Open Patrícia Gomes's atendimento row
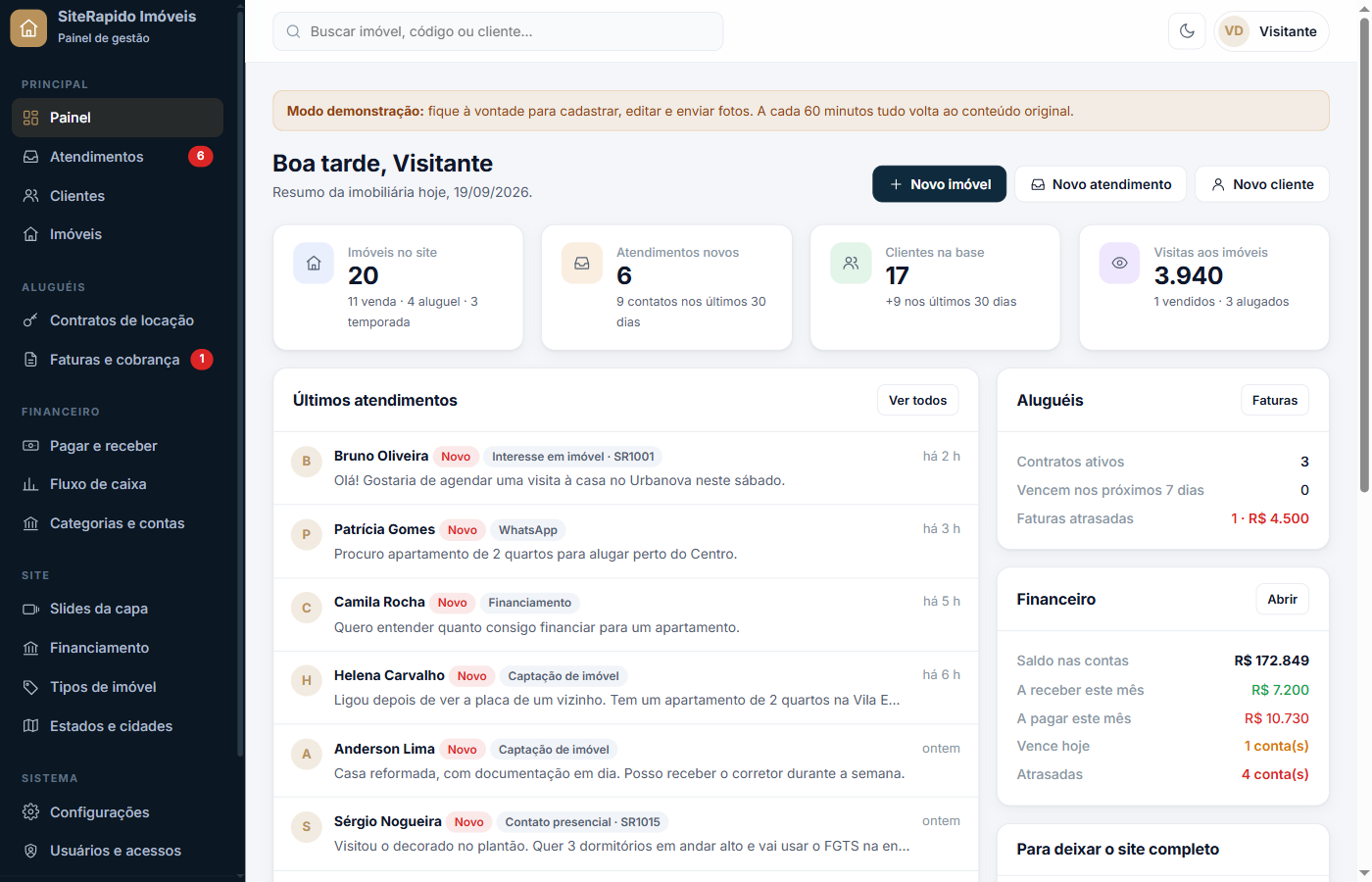Viewport: 1372px width, 882px height. tap(625, 541)
